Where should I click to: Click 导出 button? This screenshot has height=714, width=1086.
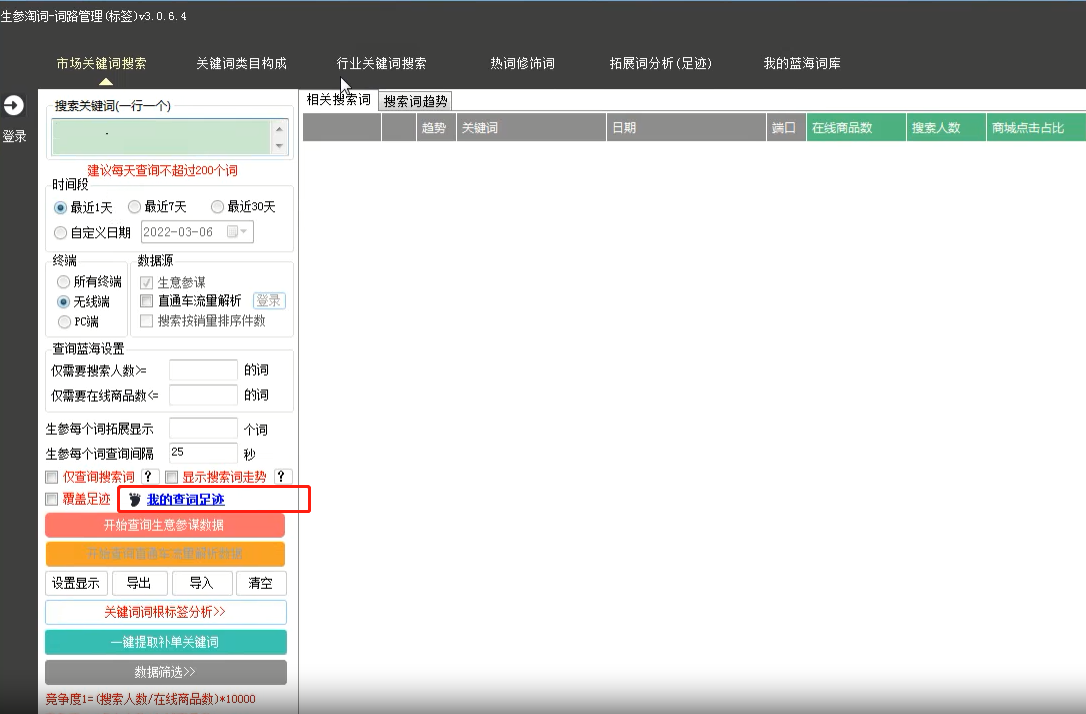[139, 583]
